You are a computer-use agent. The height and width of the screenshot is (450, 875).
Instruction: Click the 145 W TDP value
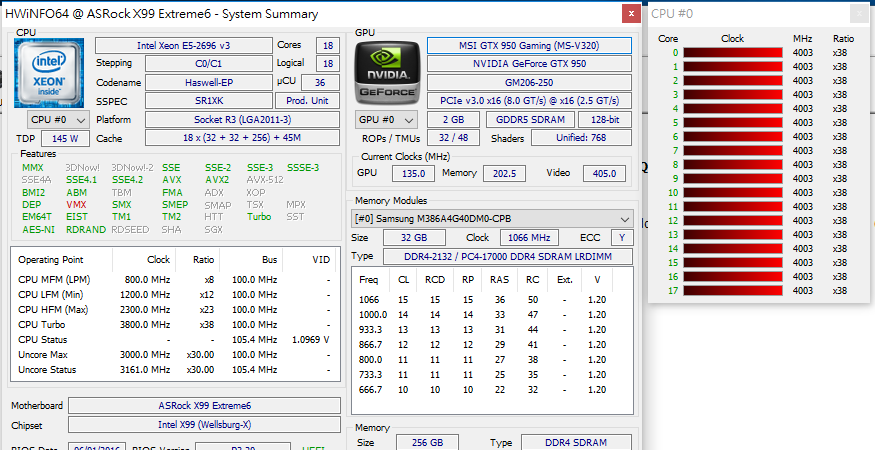click(65, 138)
